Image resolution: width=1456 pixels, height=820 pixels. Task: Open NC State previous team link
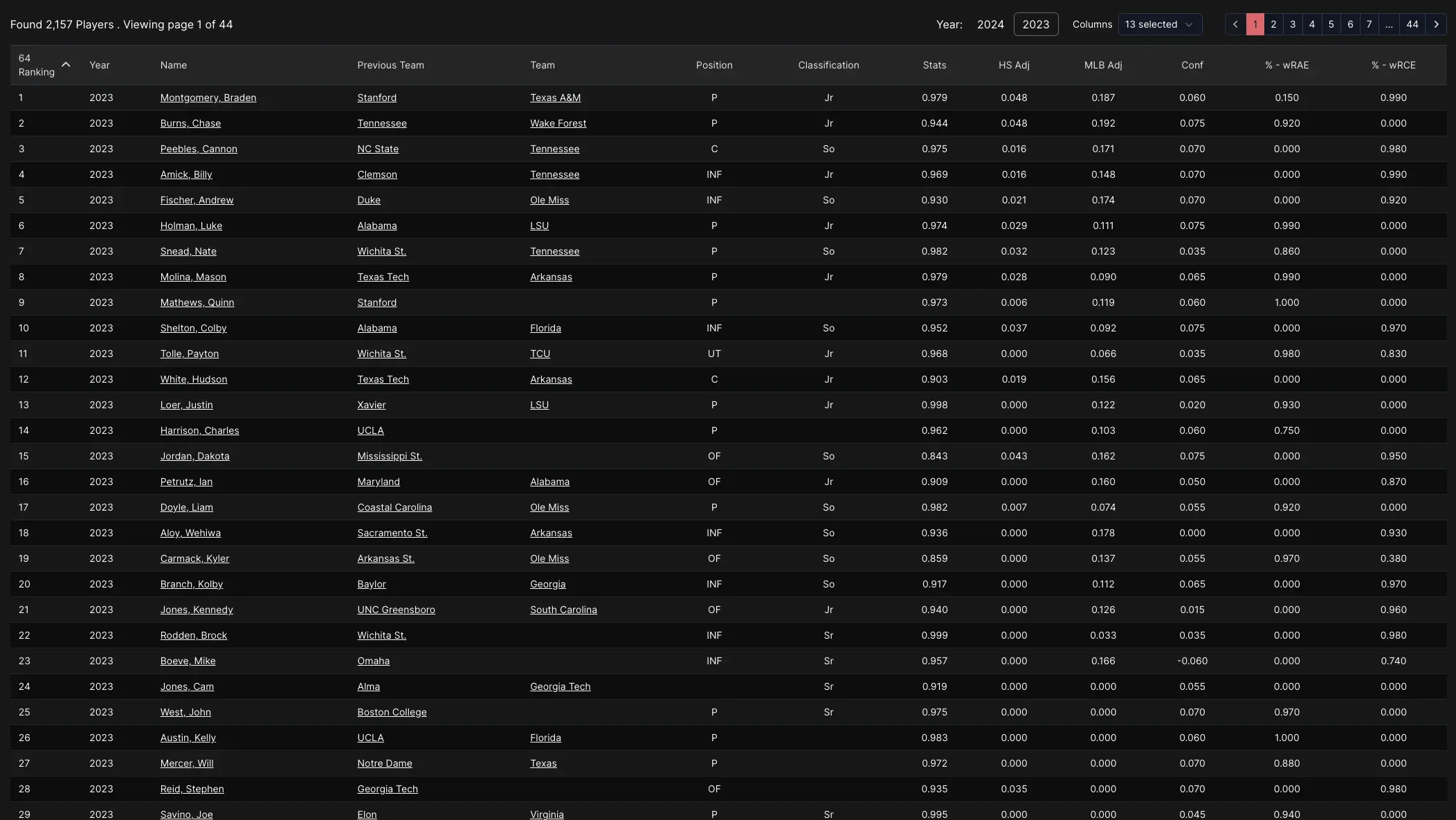tap(378, 149)
